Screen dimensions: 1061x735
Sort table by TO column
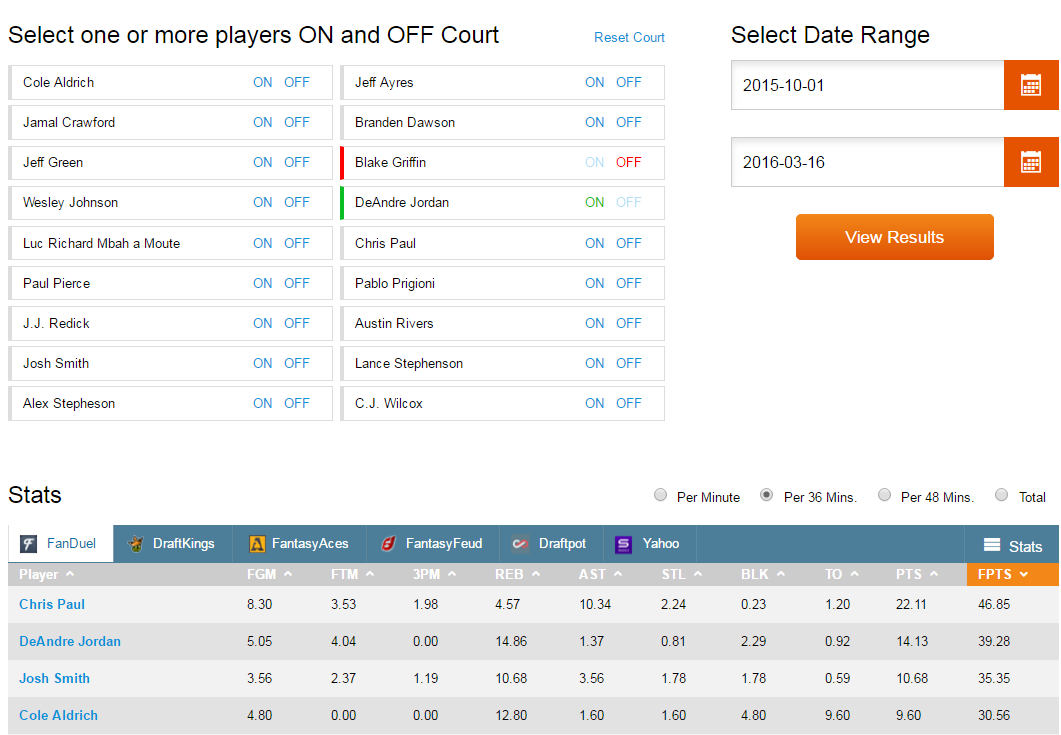coord(842,574)
